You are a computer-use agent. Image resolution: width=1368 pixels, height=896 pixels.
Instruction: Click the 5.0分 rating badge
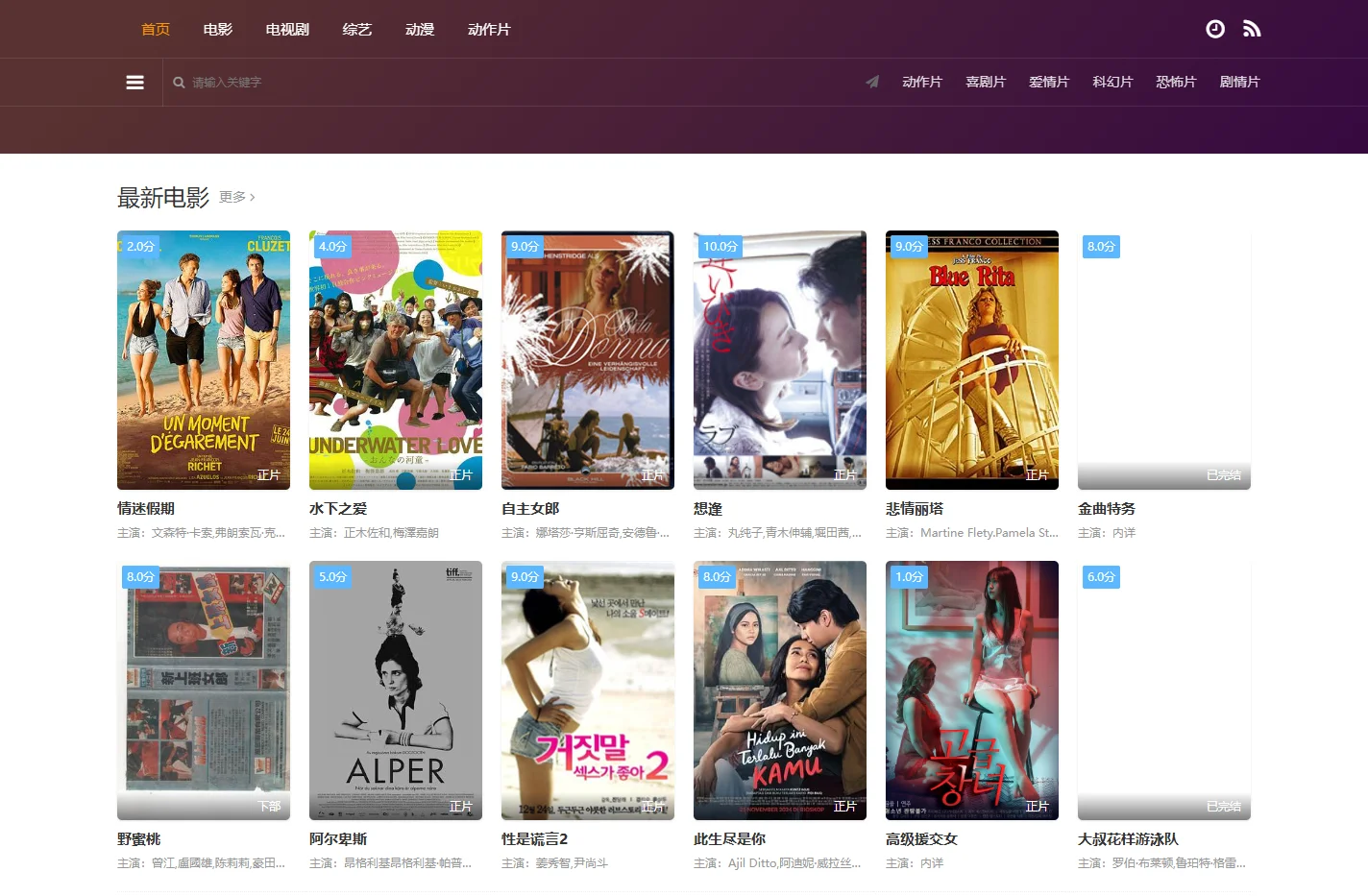(x=332, y=577)
